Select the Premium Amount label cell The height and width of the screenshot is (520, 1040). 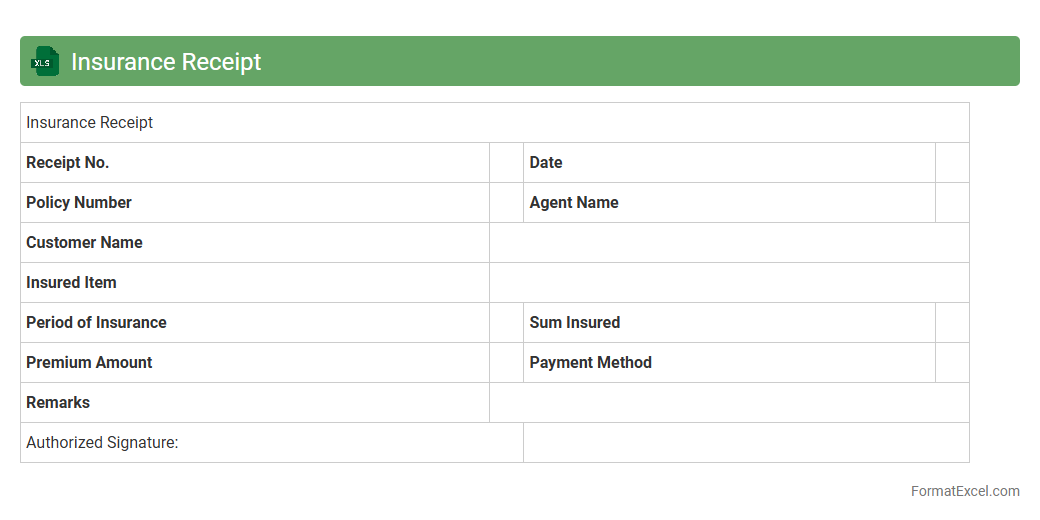[x=255, y=363]
